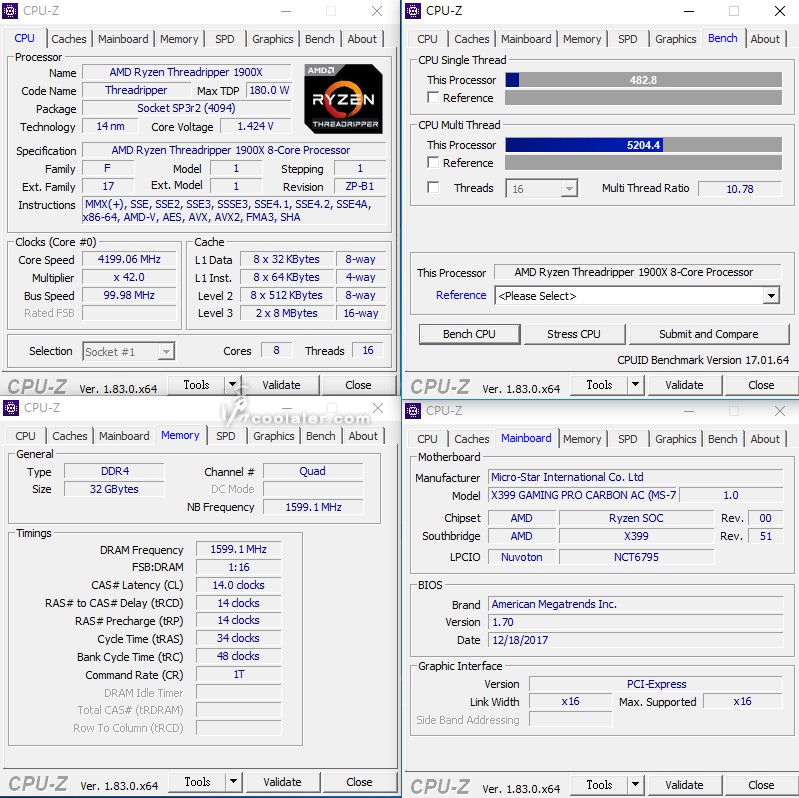Image resolution: width=799 pixels, height=798 pixels.
Task: Expand the Tools arrow in the Bench window
Action: pyautogui.click(x=635, y=384)
